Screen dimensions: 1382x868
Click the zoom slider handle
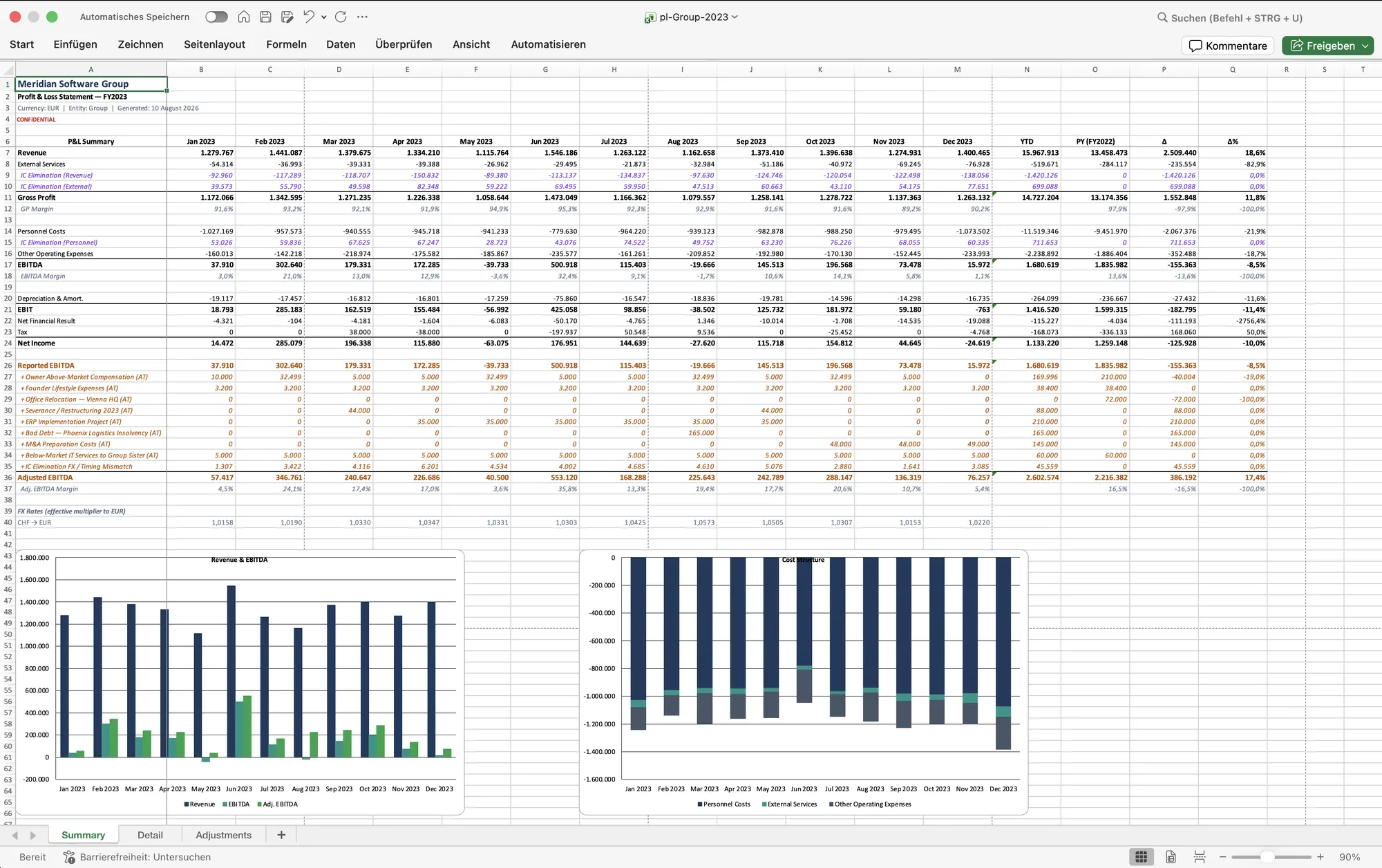pos(1267,857)
